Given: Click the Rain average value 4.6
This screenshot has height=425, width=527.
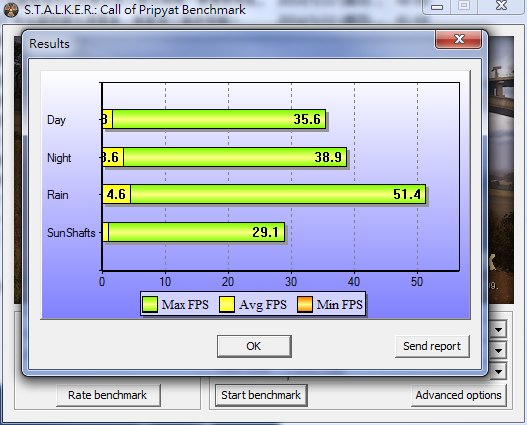Looking at the screenshot, I should tap(116, 194).
